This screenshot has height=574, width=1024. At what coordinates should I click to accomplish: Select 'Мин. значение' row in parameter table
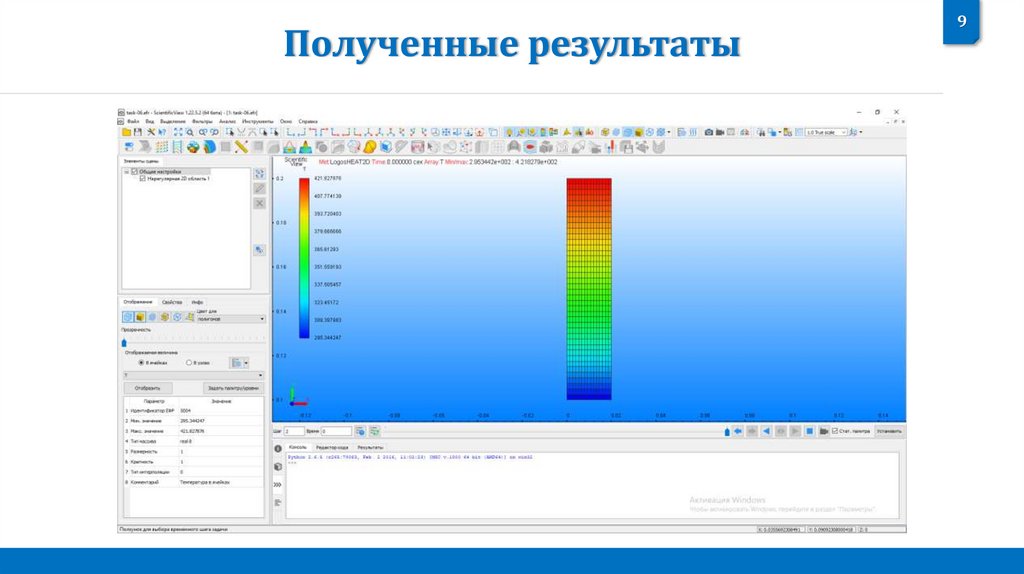[194, 421]
